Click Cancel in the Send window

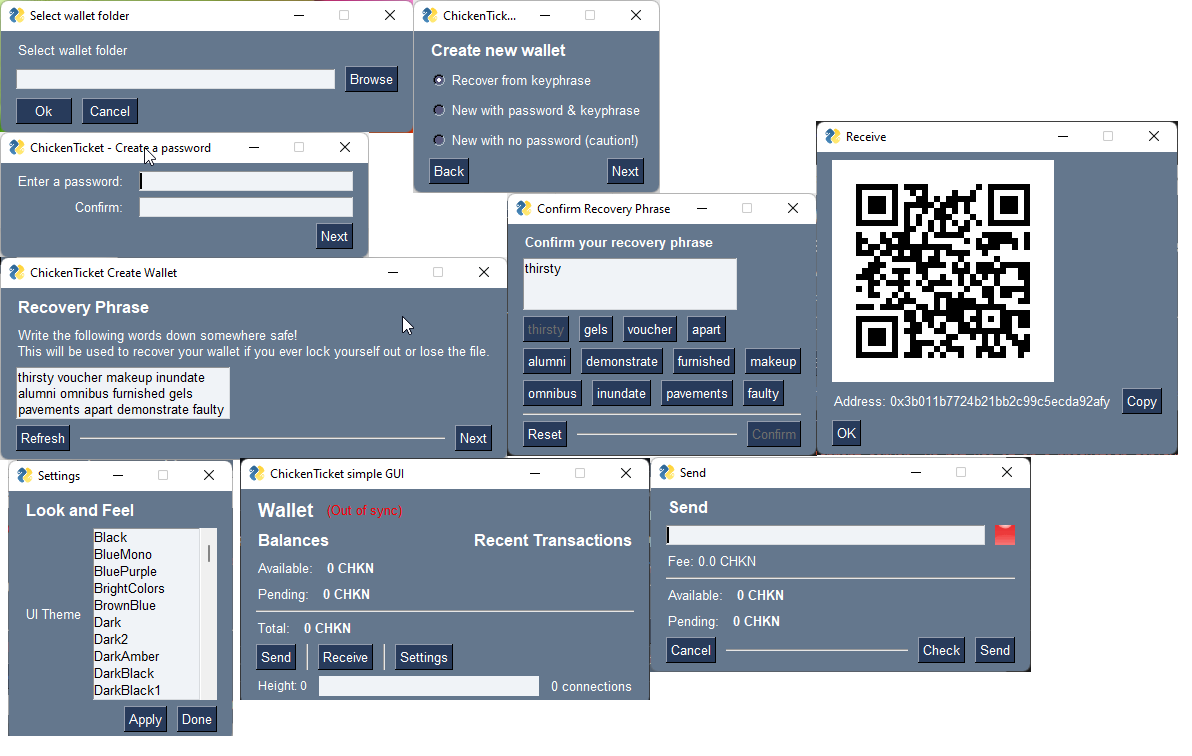pyautogui.click(x=690, y=650)
